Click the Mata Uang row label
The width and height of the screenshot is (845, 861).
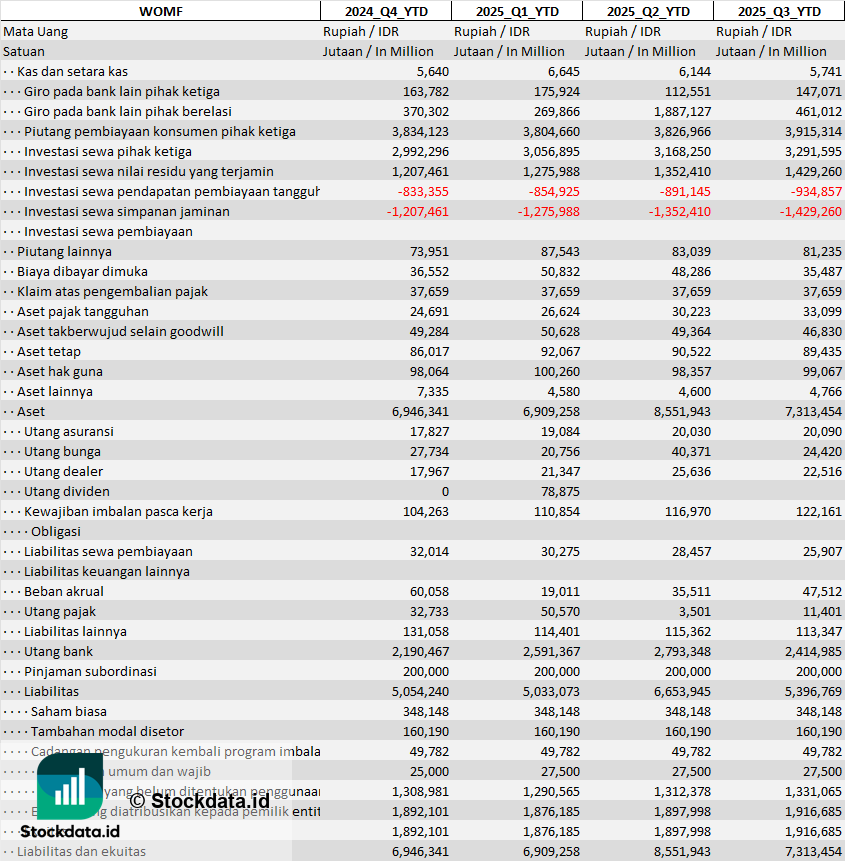tap(36, 32)
